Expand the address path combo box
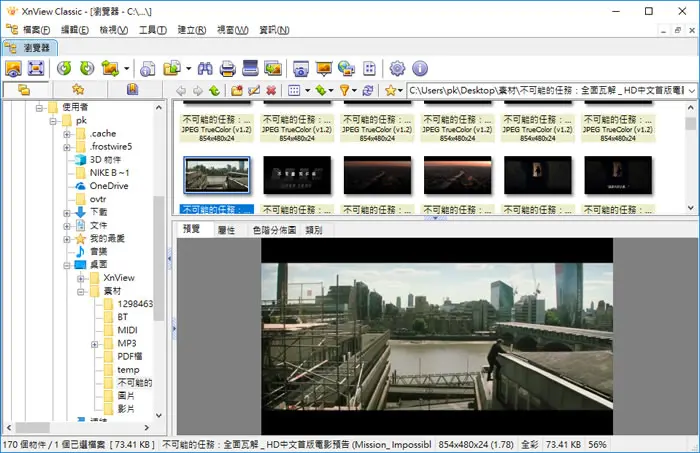The image size is (700, 453). [692, 91]
